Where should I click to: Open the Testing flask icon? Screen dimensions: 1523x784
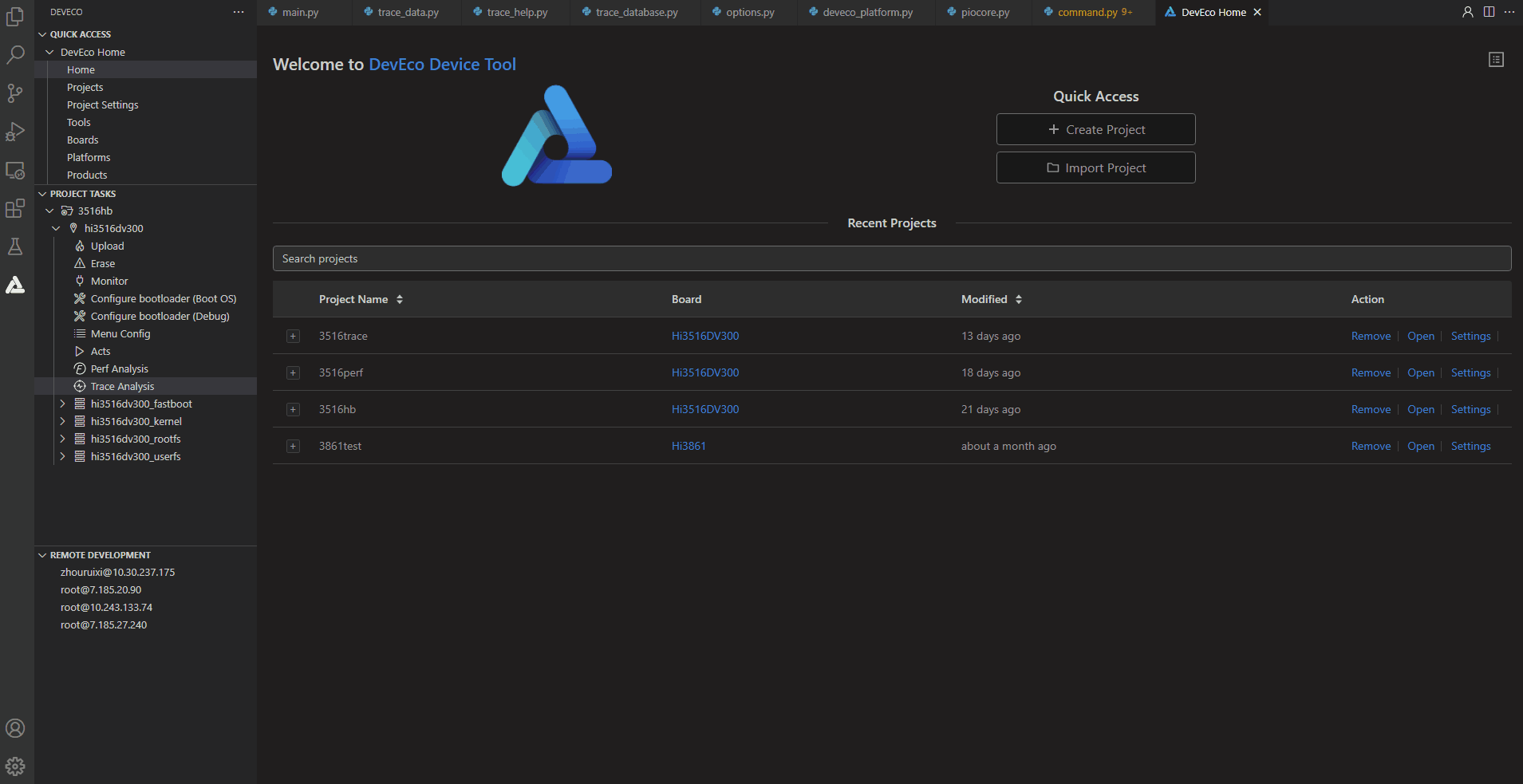click(x=15, y=246)
